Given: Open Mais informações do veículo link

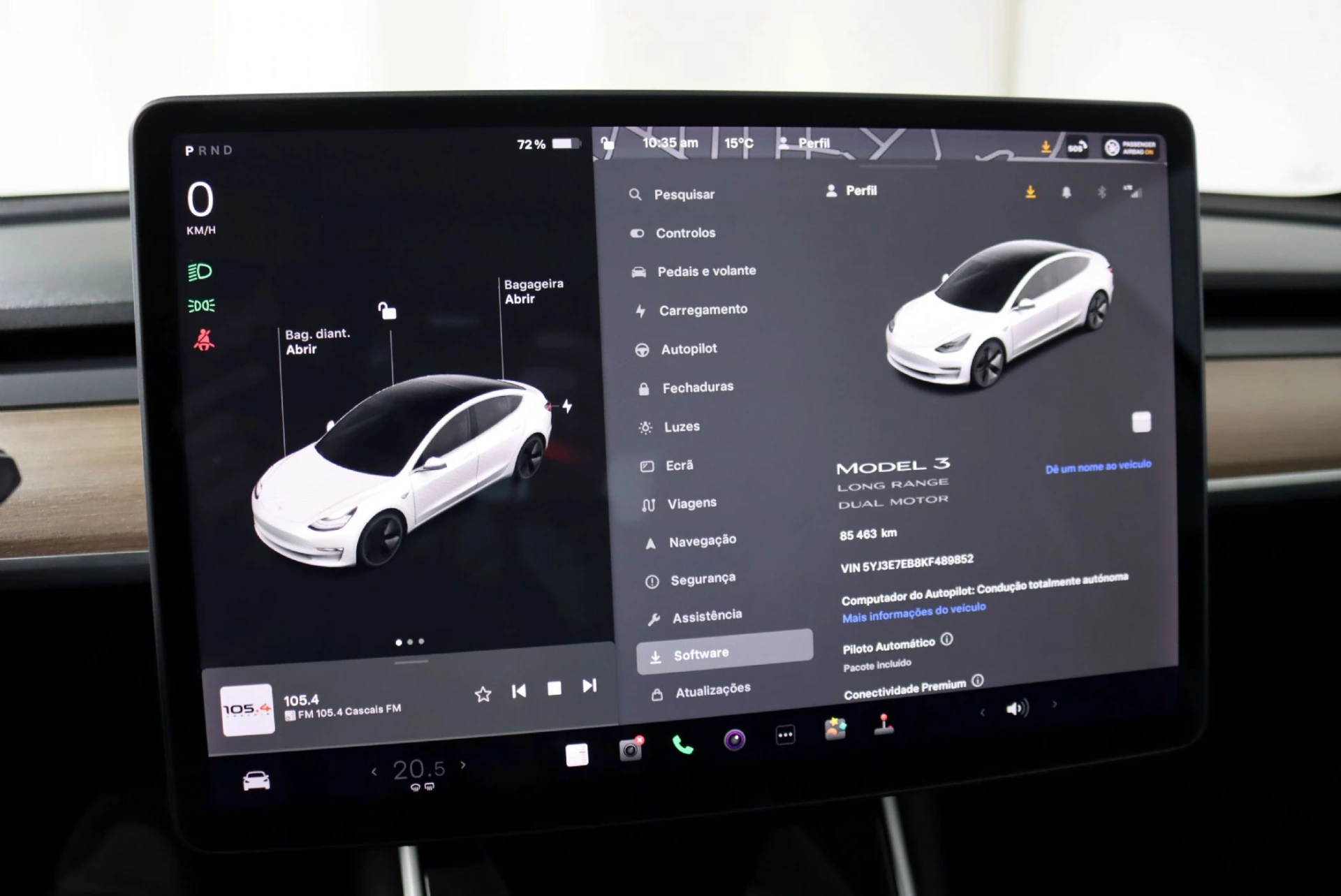Looking at the screenshot, I should 914,612.
